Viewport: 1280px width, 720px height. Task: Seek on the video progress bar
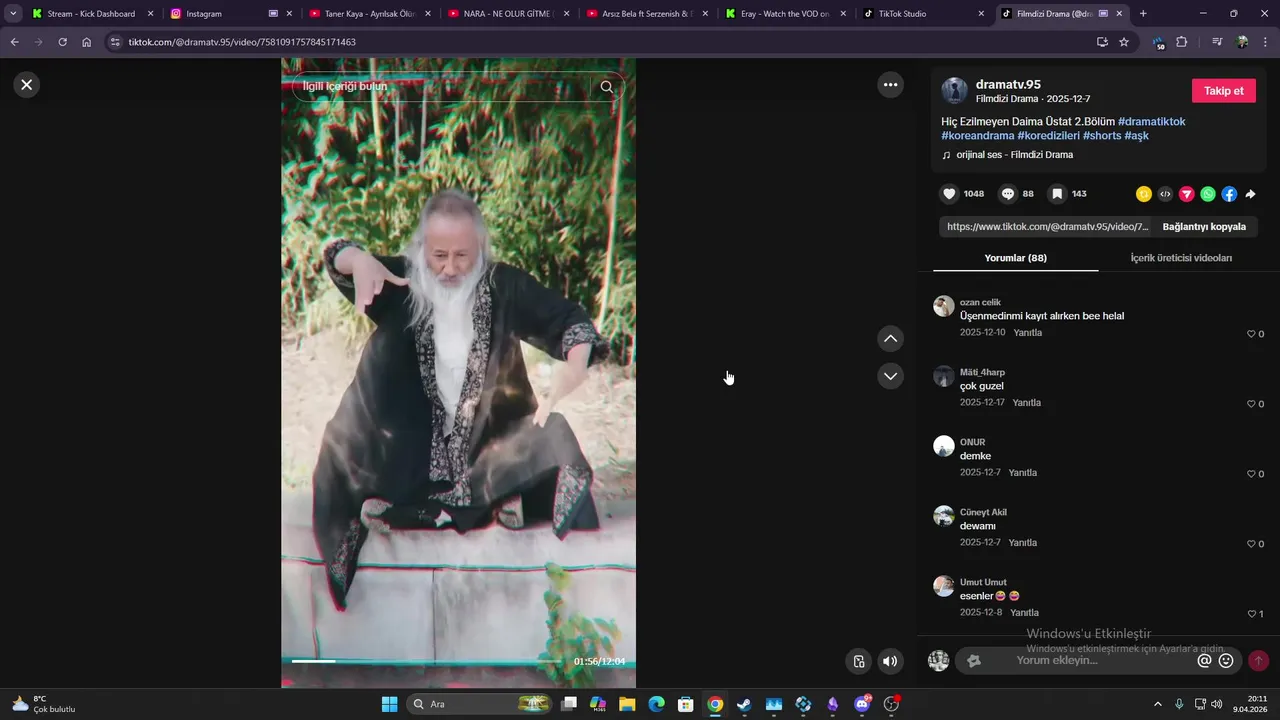pos(427,662)
